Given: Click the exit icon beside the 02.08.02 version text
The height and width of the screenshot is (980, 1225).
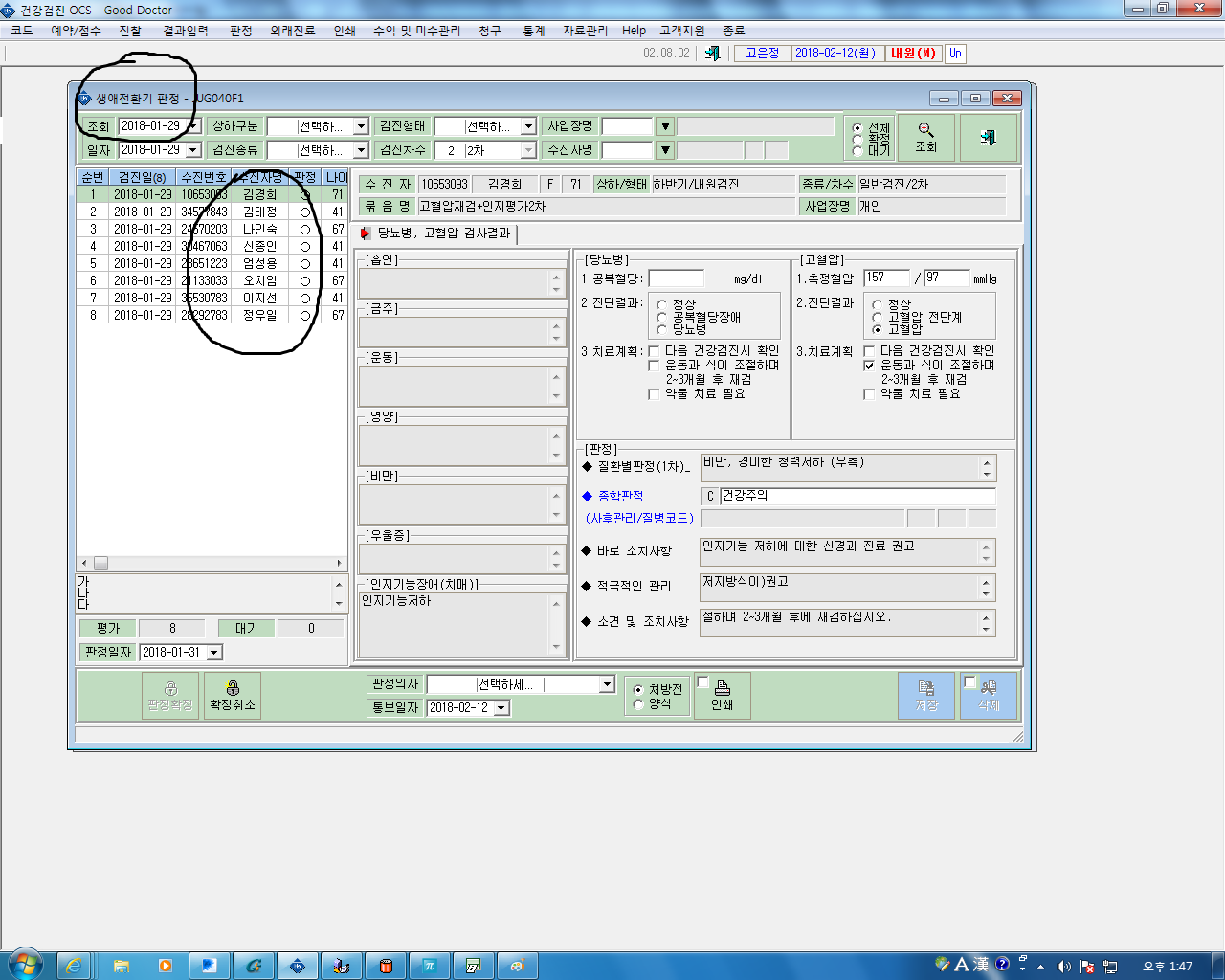Looking at the screenshot, I should click(712, 54).
